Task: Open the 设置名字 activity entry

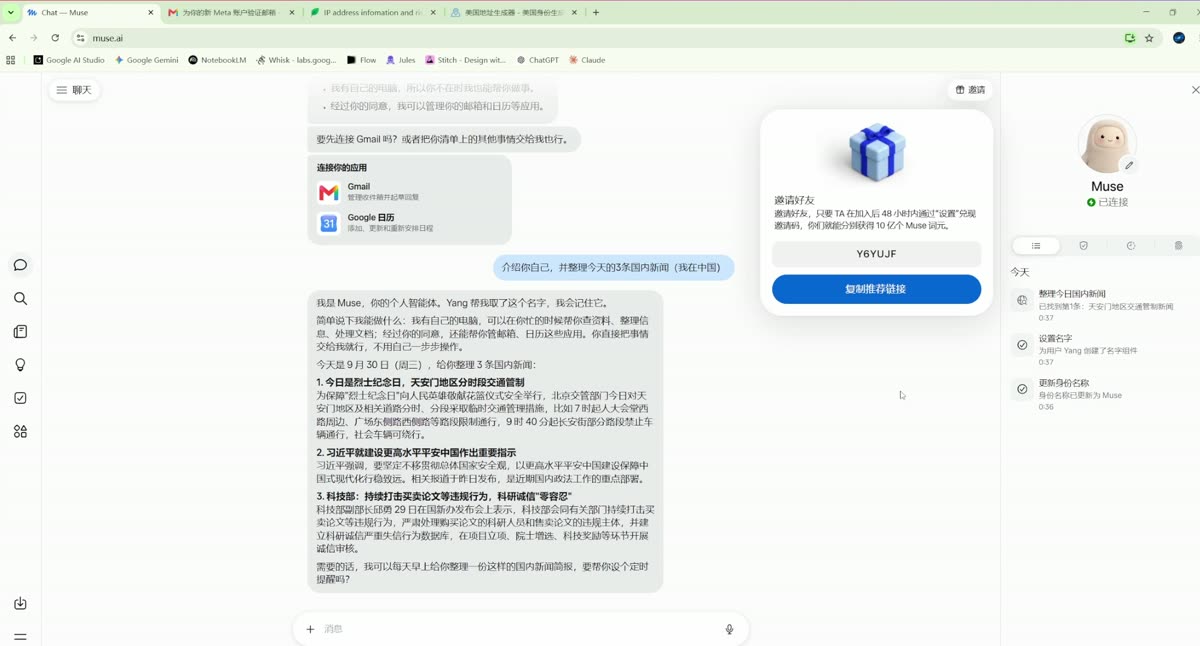Action: [x=1104, y=350]
